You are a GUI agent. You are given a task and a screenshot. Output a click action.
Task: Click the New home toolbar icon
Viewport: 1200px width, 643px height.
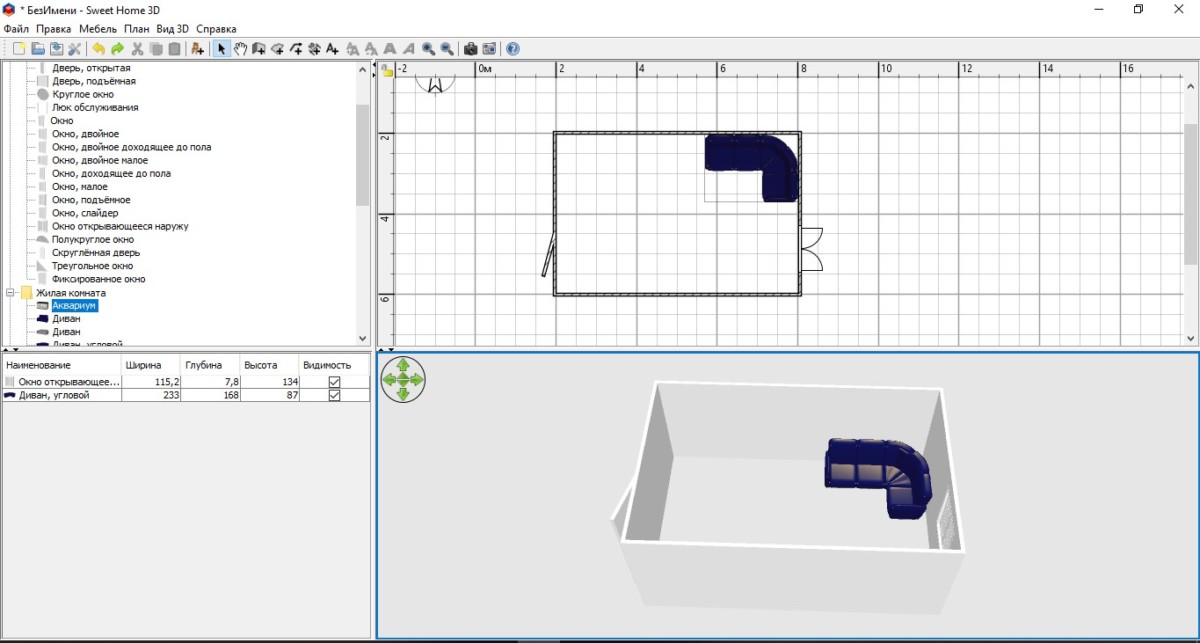(x=18, y=48)
